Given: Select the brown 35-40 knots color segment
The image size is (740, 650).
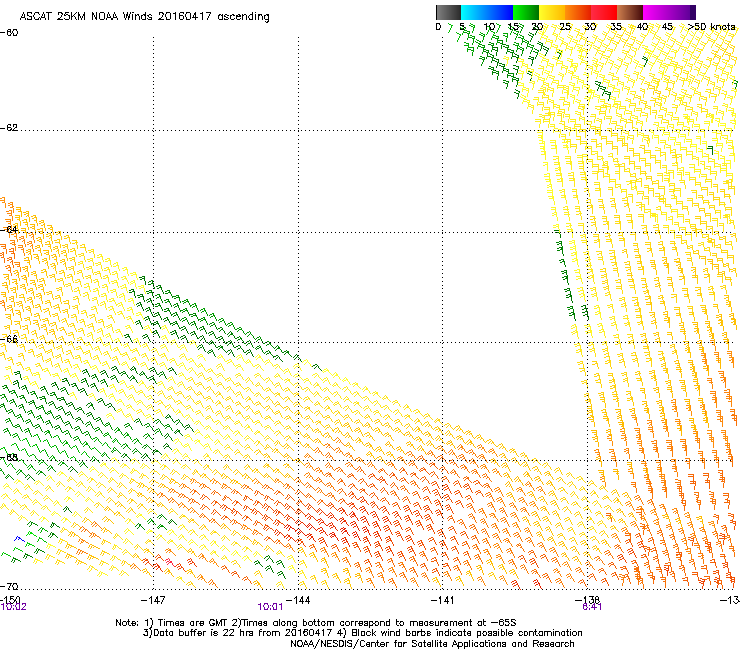Looking at the screenshot, I should click(630, 12).
